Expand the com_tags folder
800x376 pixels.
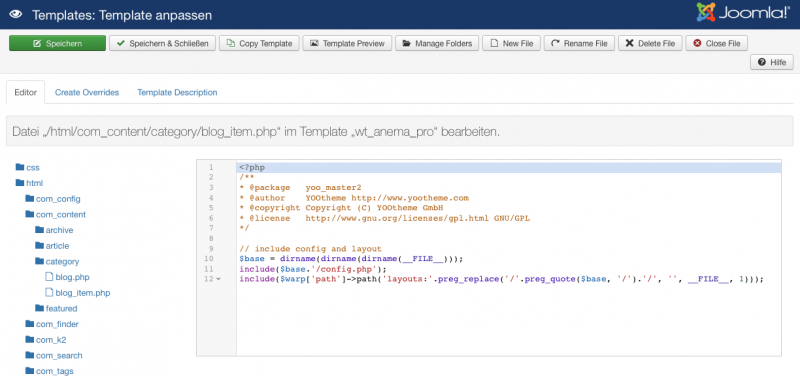tap(55, 371)
